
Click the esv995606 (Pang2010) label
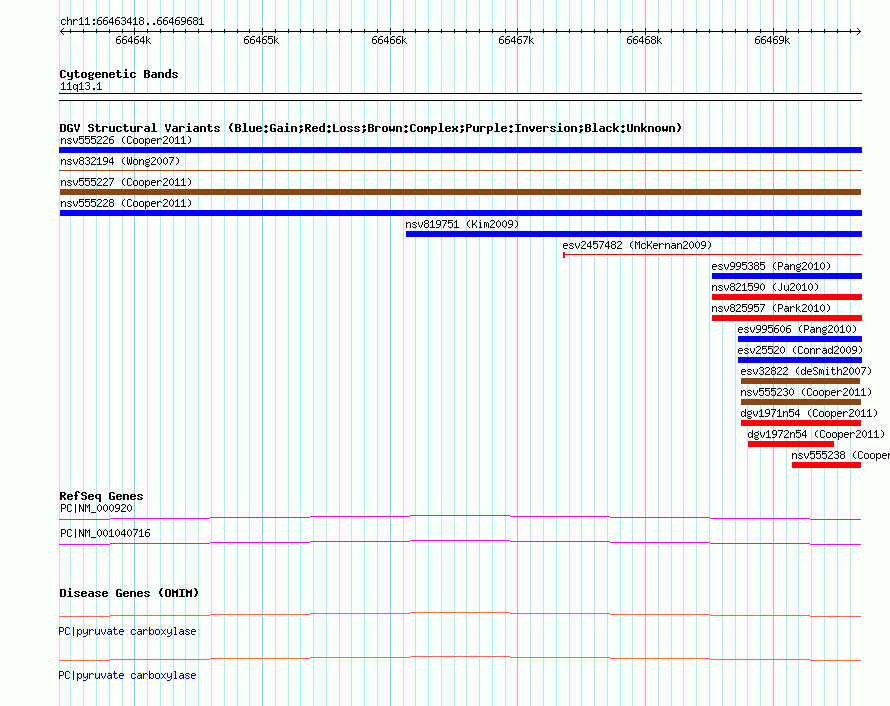[x=797, y=329]
